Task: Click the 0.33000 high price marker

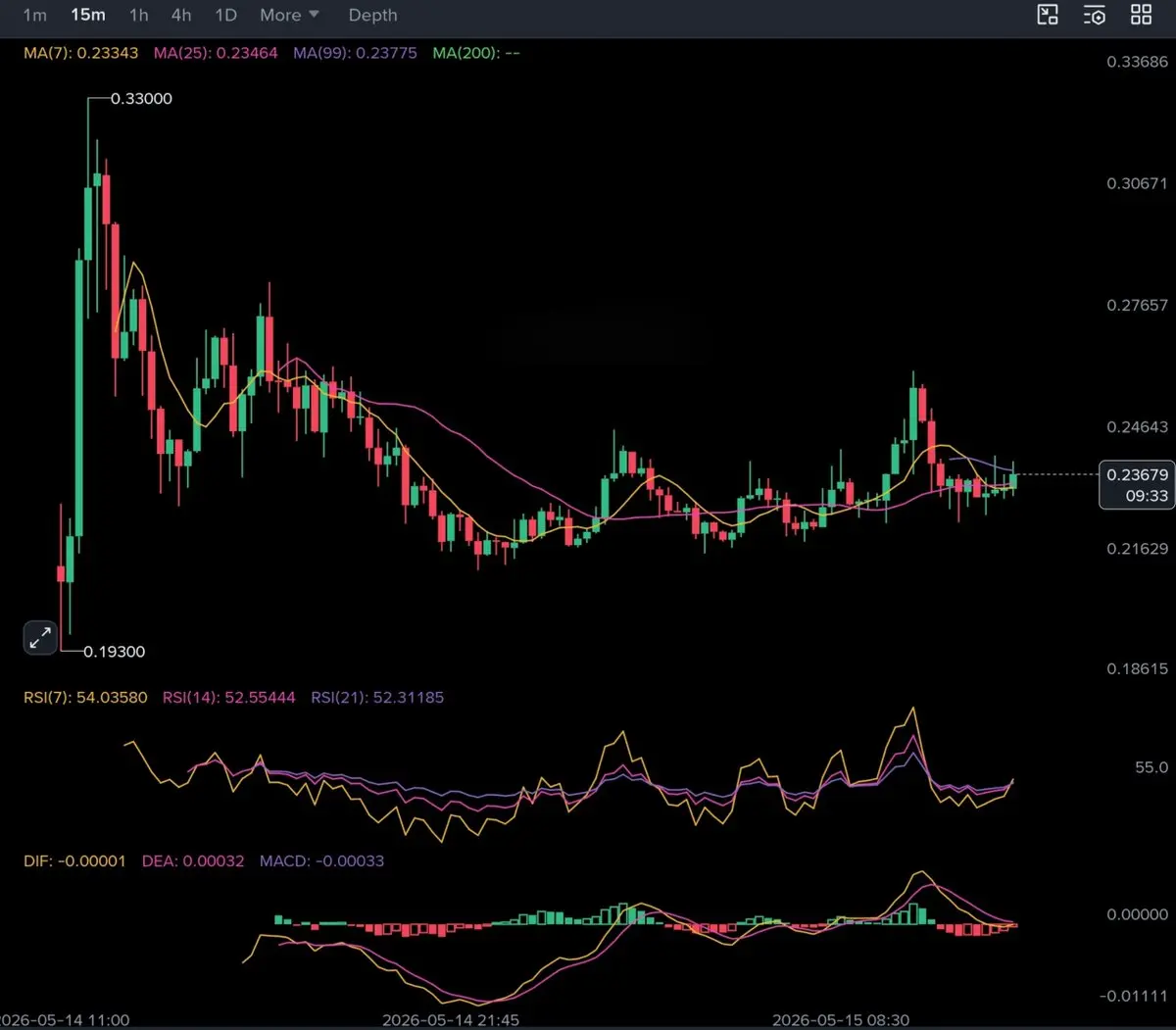Action: [x=141, y=99]
